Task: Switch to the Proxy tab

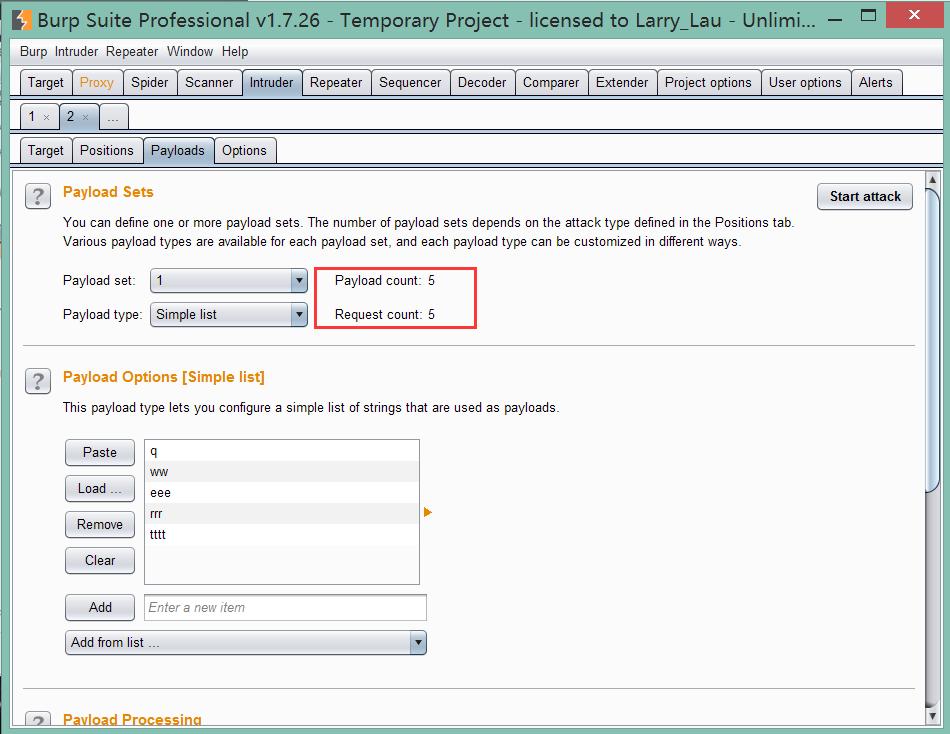Action: click(x=97, y=82)
